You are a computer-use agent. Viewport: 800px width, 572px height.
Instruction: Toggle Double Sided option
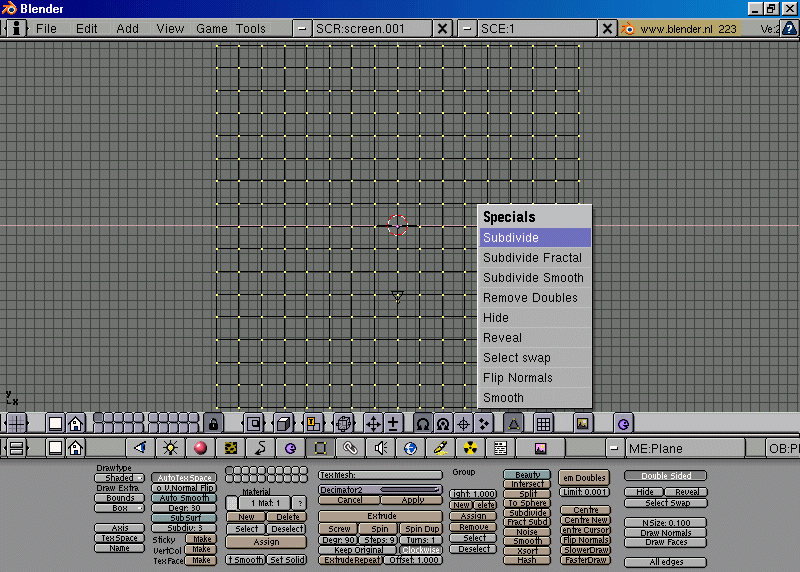pos(666,476)
